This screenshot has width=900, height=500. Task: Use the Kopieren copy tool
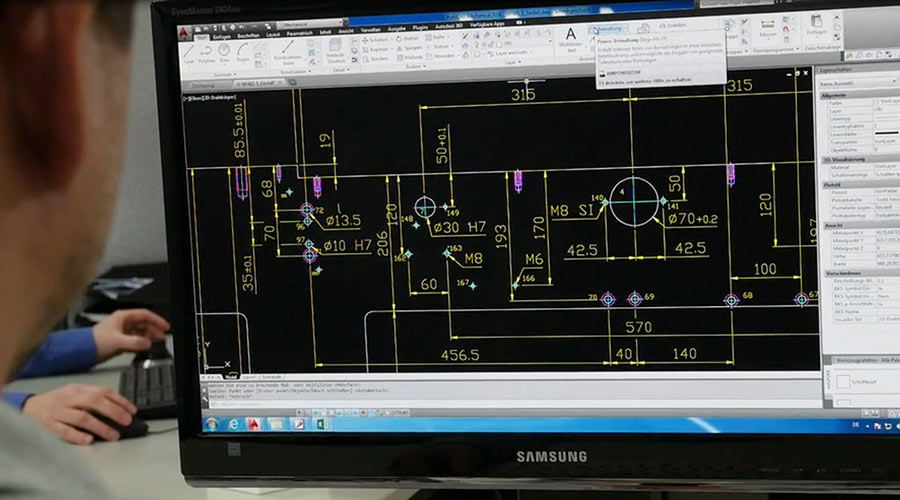(x=376, y=49)
